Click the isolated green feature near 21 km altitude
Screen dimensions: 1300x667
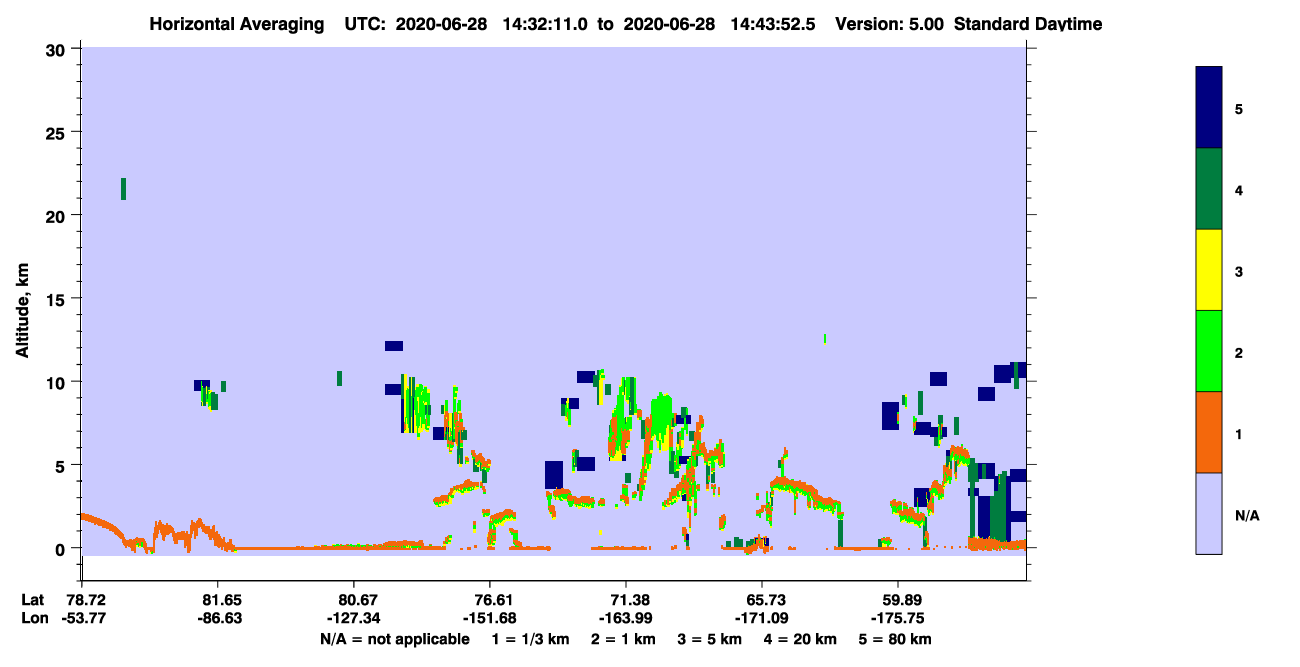(x=123, y=189)
